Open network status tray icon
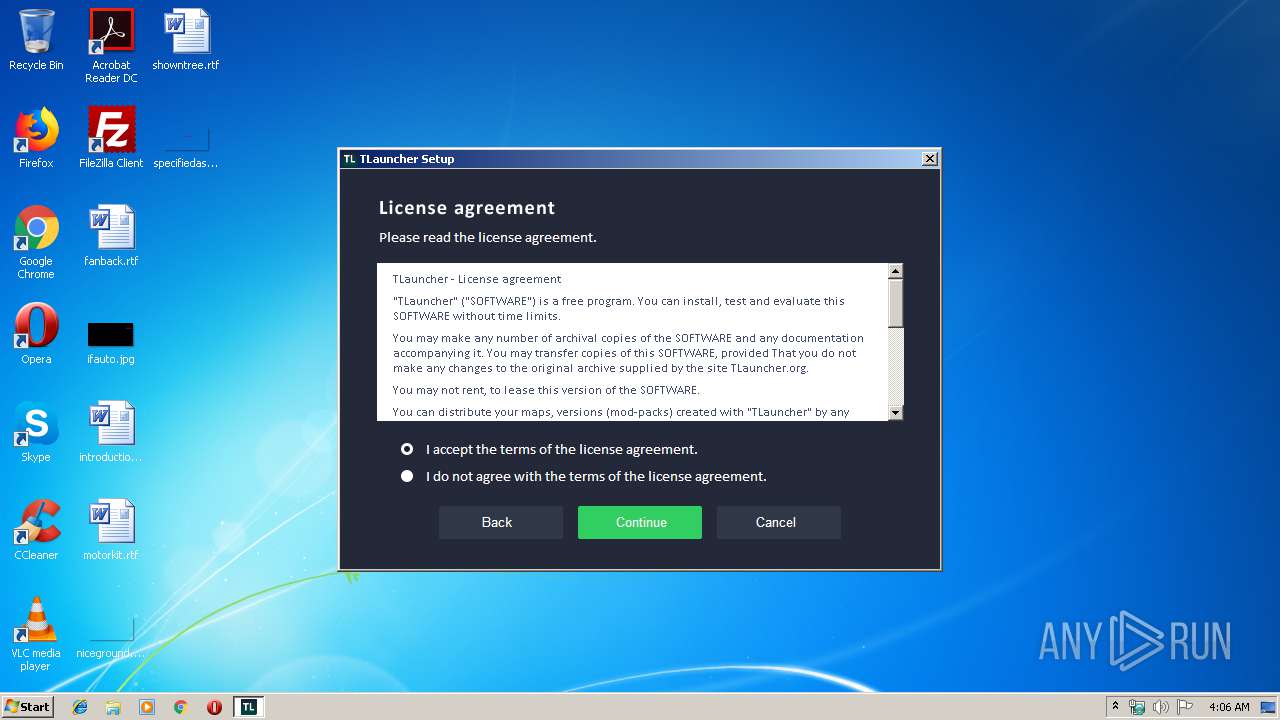This screenshot has height=720, width=1280. (x=1137, y=707)
